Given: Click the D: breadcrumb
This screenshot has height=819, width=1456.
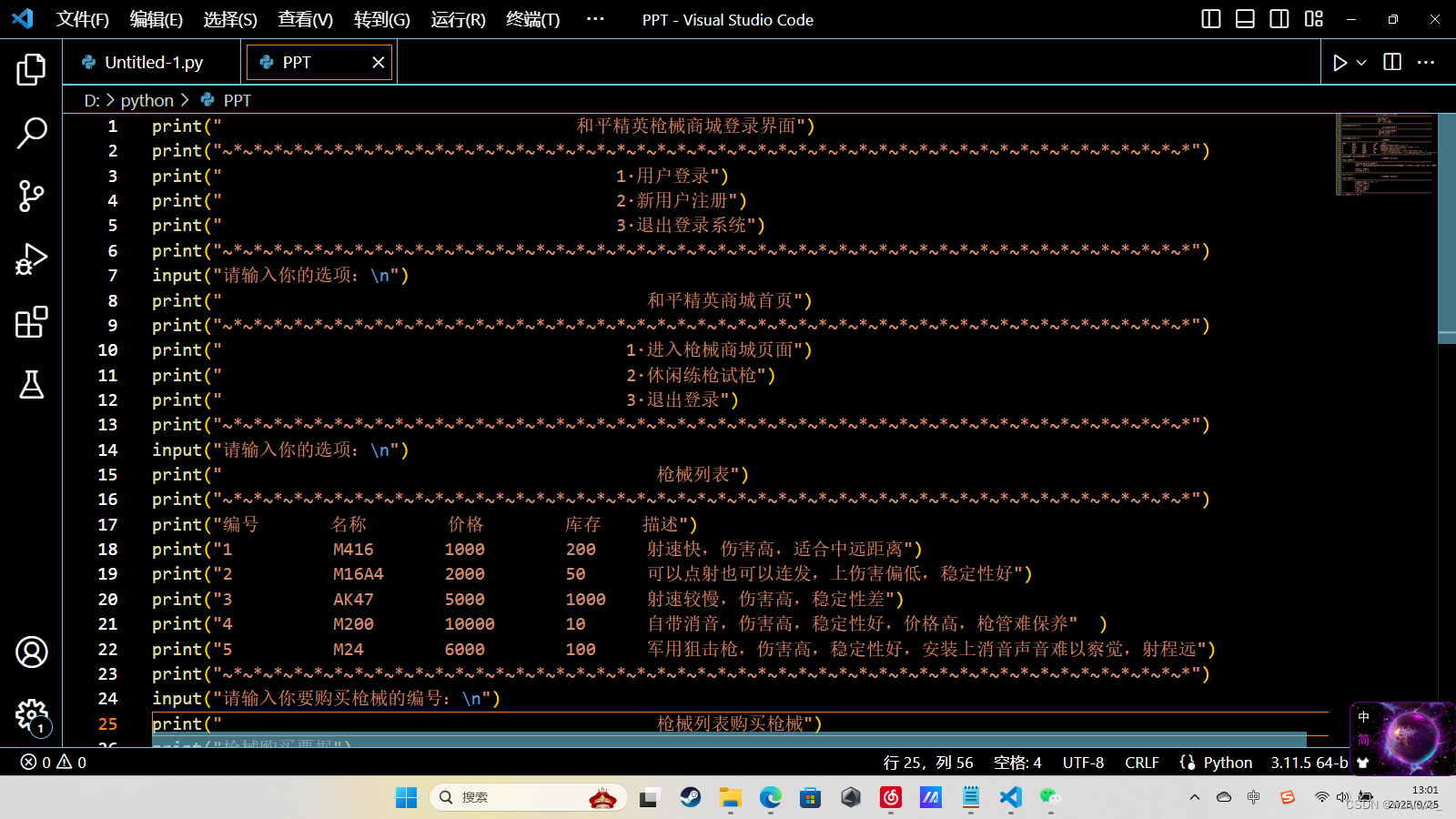Looking at the screenshot, I should click(x=92, y=100).
